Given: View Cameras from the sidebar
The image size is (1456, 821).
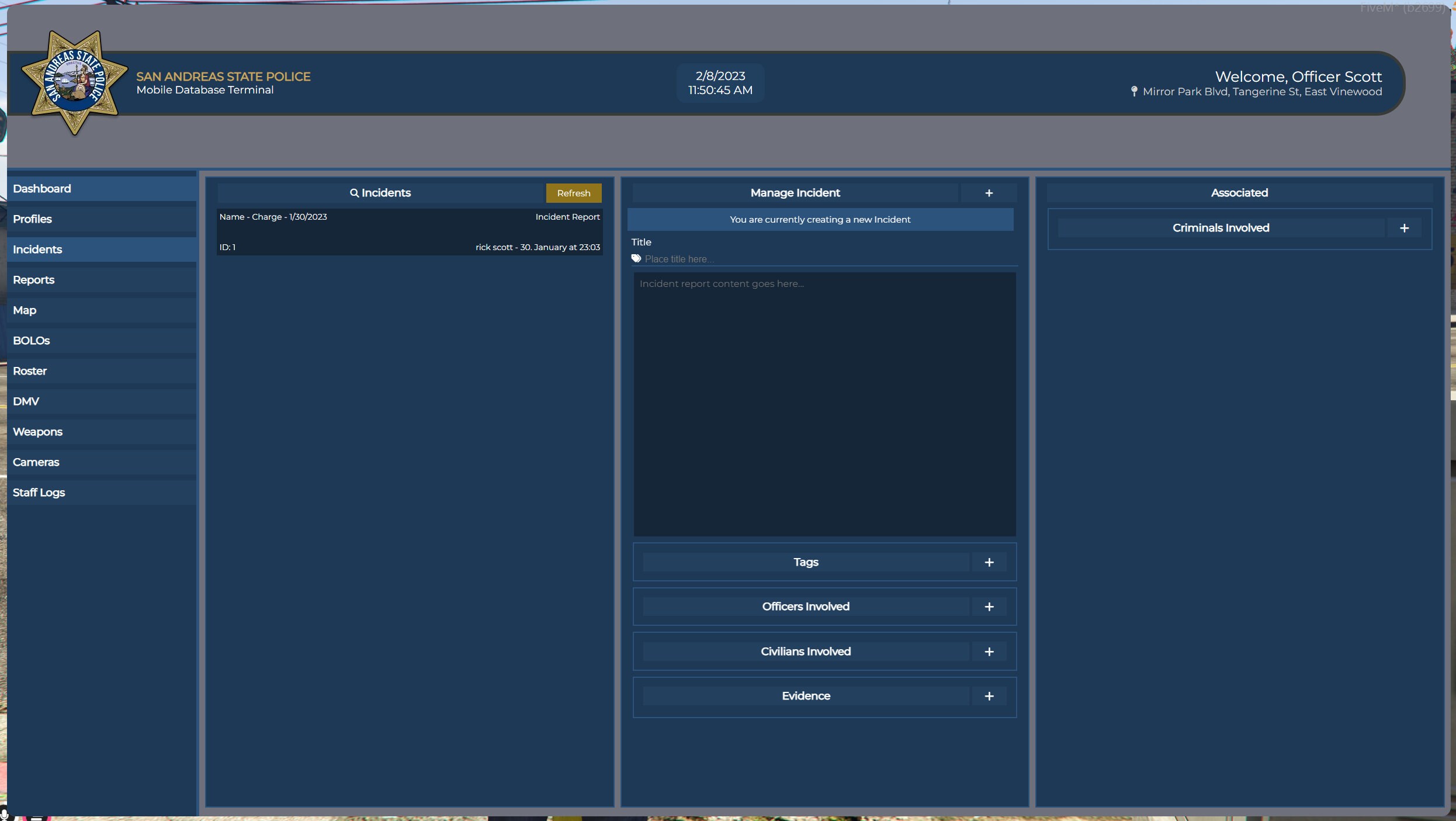Looking at the screenshot, I should [102, 462].
